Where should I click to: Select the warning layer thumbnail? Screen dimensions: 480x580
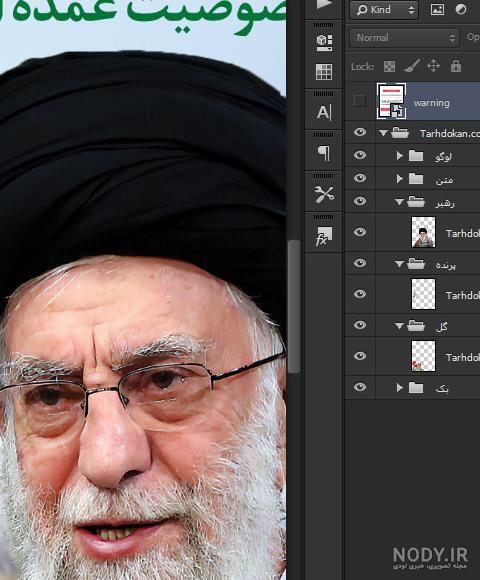point(391,101)
